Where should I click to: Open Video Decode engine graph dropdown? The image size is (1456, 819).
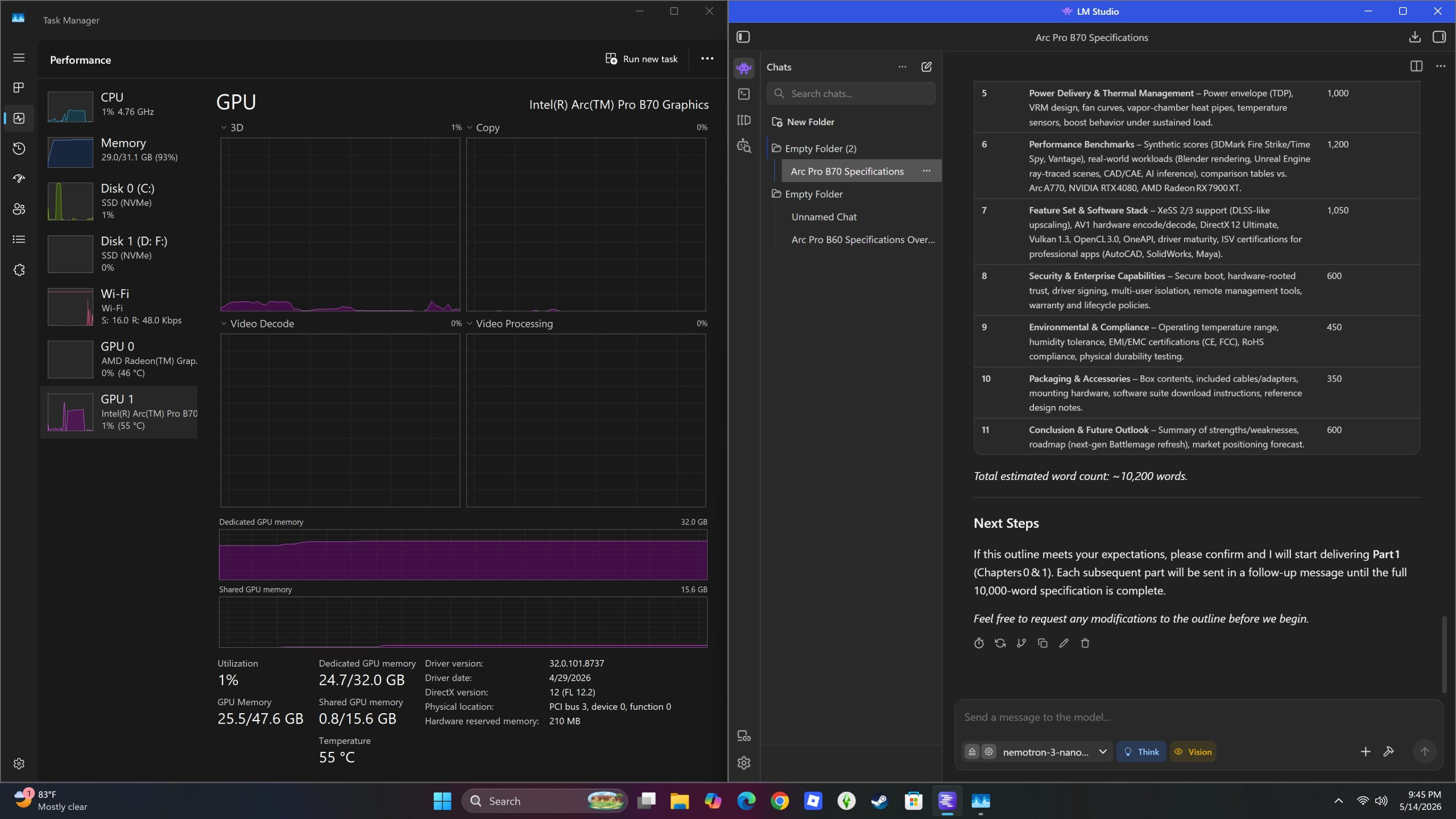(258, 324)
